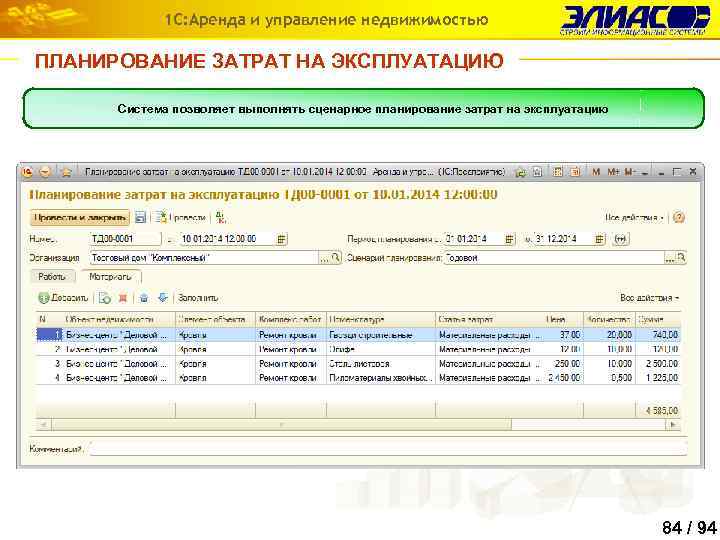
Task: Open calendar picker for period end 31.12.2014
Action: (x=599, y=239)
